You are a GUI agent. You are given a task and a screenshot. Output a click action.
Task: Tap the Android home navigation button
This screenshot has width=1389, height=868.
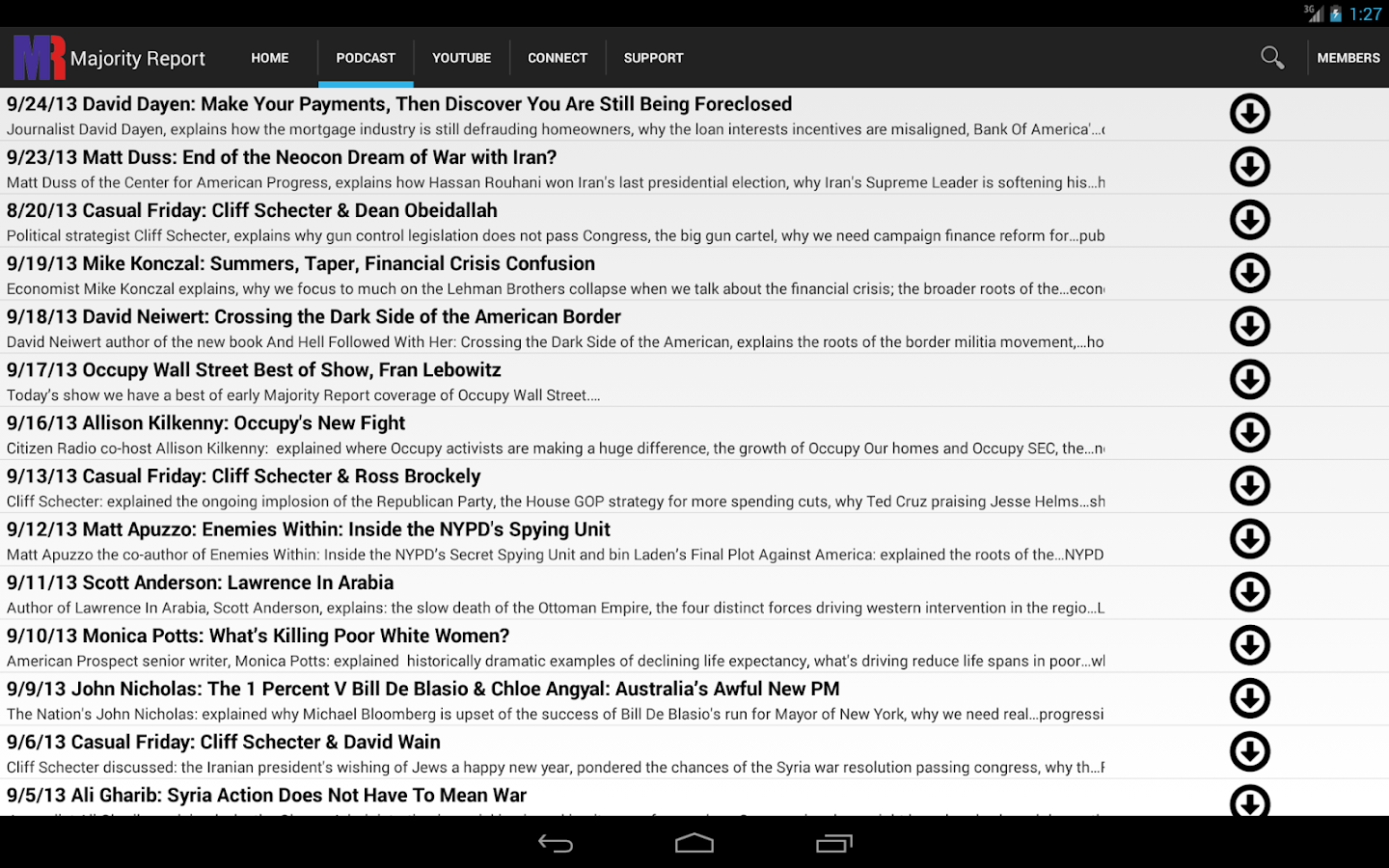(x=694, y=842)
